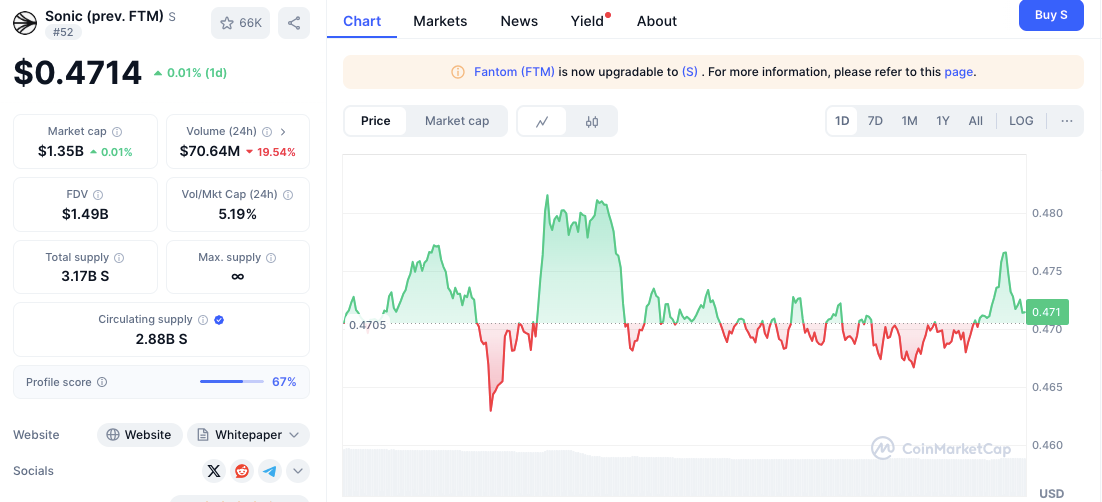Switch to the News tab
Image resolution: width=1102 pixels, height=502 pixels.
tap(519, 21)
